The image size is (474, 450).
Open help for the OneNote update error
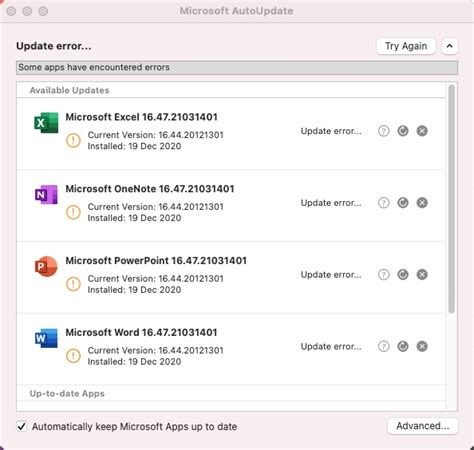384,203
